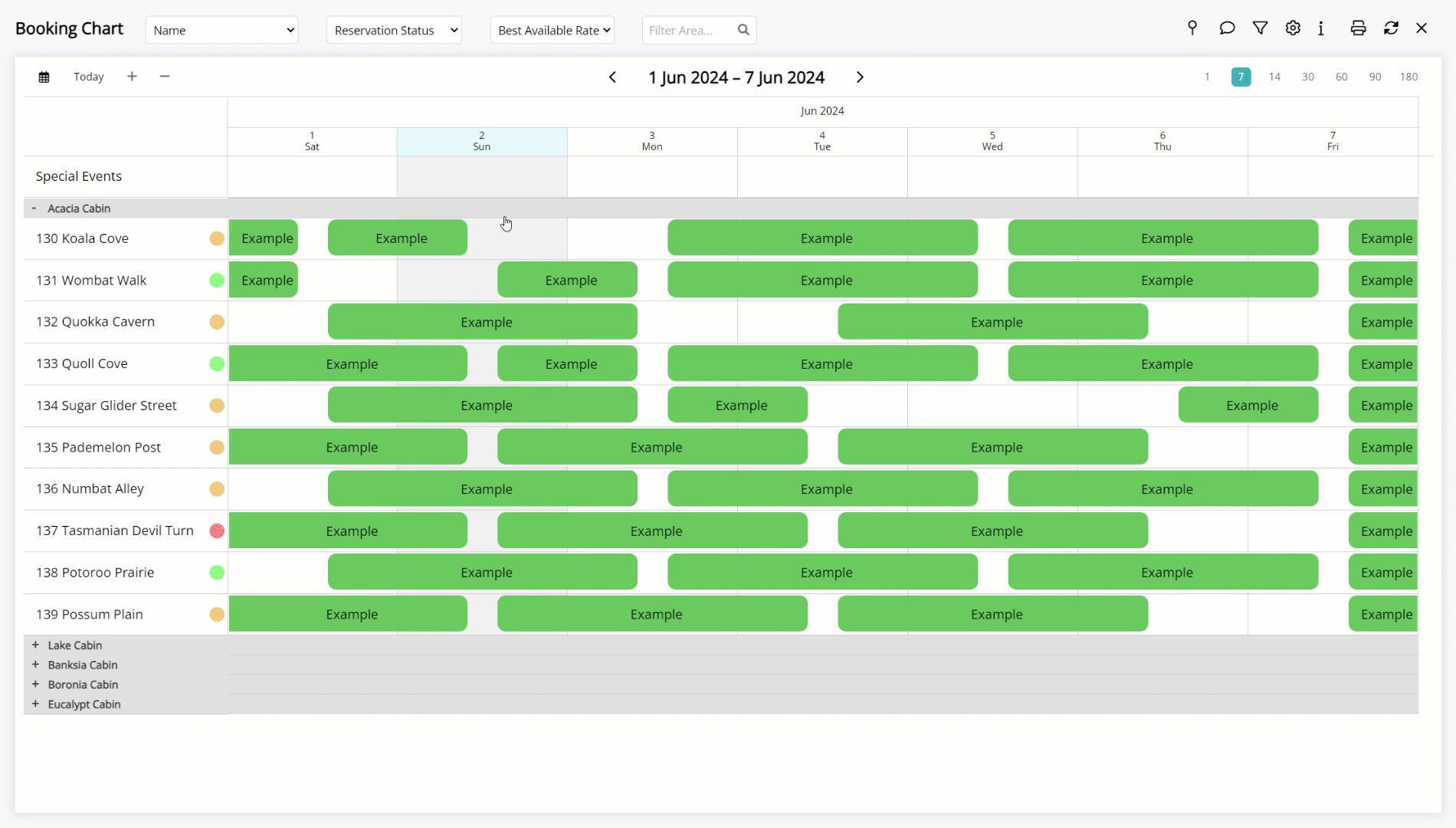This screenshot has height=828, width=1456.
Task: Click the Special Events row label
Action: point(79,176)
